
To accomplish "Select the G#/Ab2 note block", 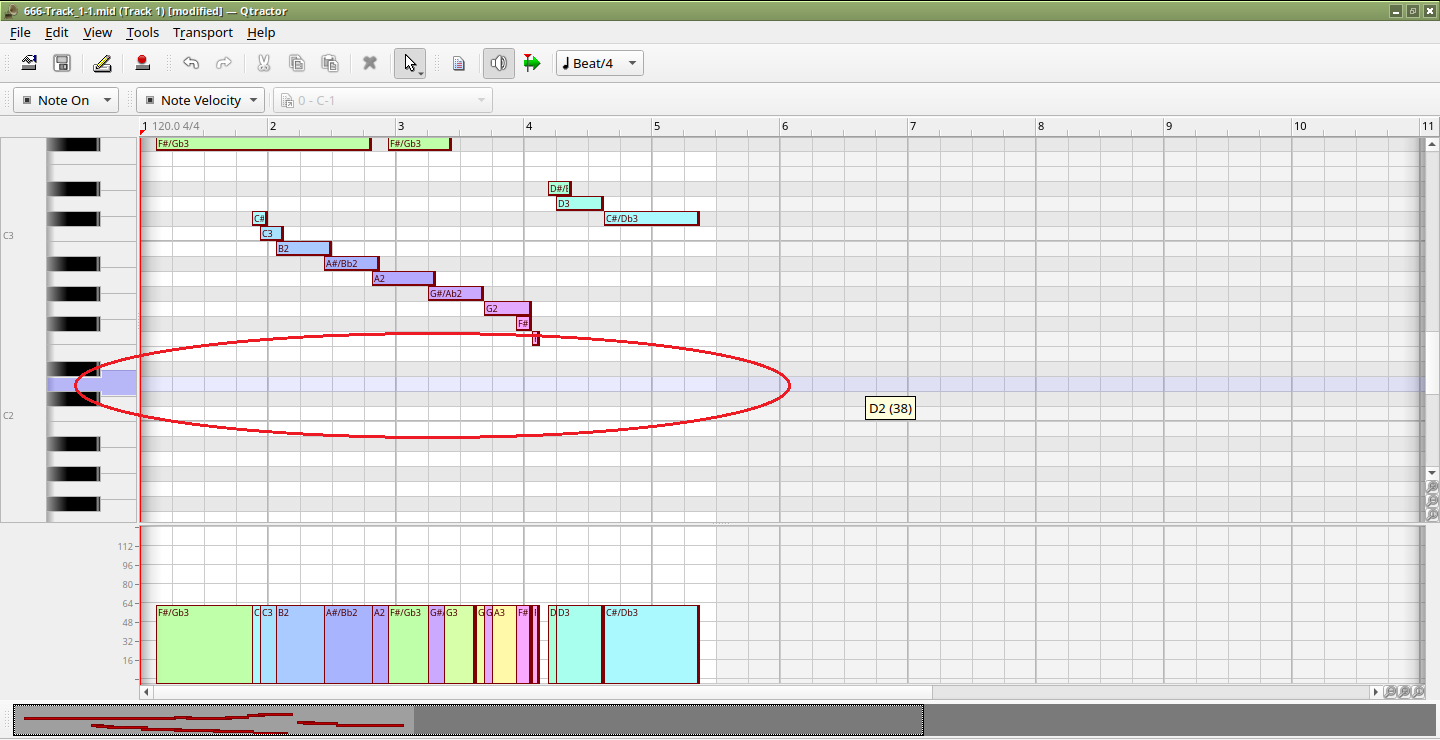I will click(456, 293).
